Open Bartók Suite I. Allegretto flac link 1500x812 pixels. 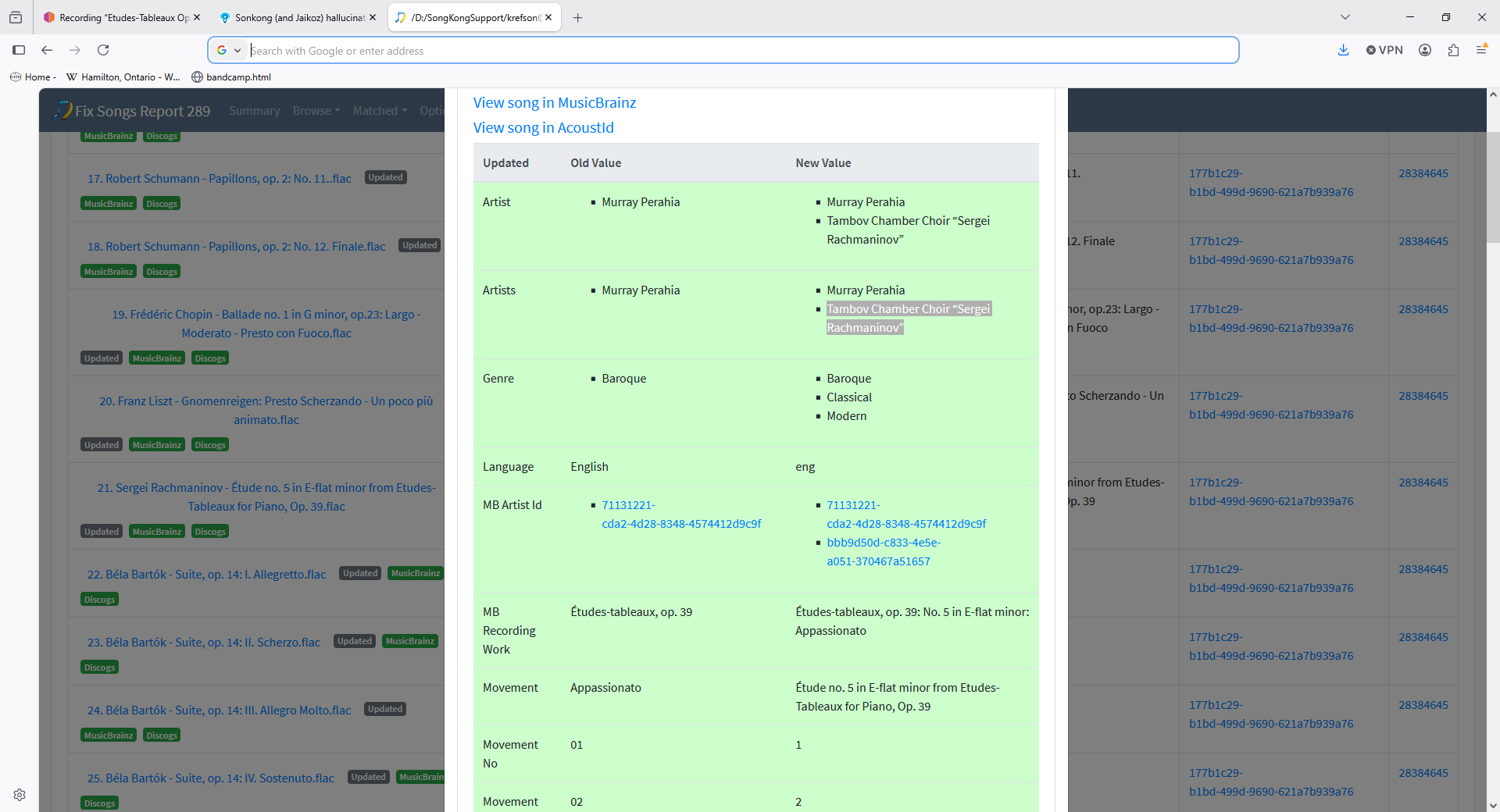tap(207, 574)
